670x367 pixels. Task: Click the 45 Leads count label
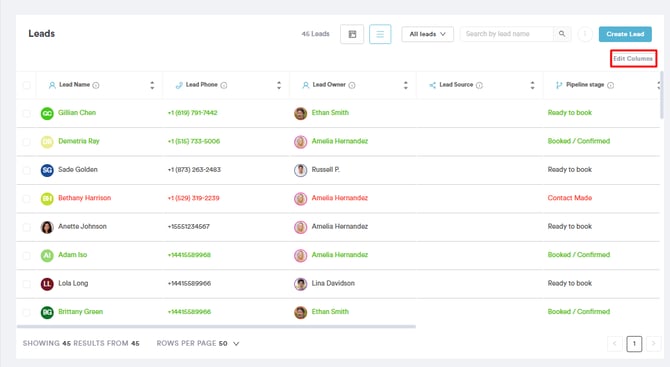(315, 34)
